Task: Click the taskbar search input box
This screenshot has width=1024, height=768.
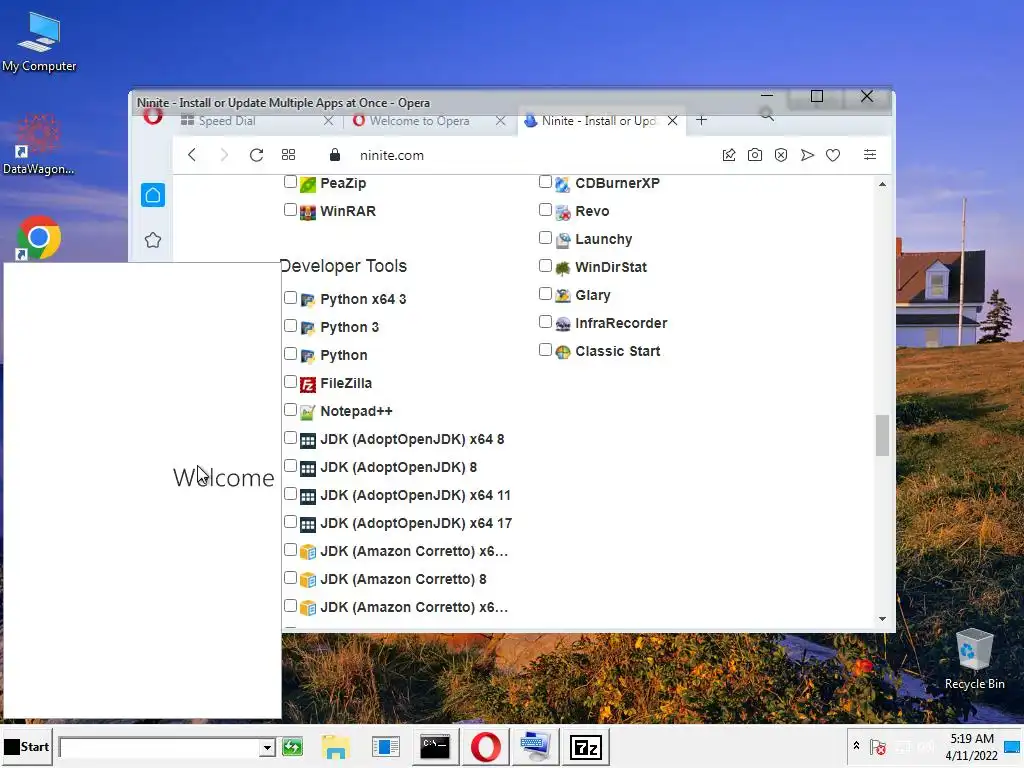Action: [x=159, y=747]
